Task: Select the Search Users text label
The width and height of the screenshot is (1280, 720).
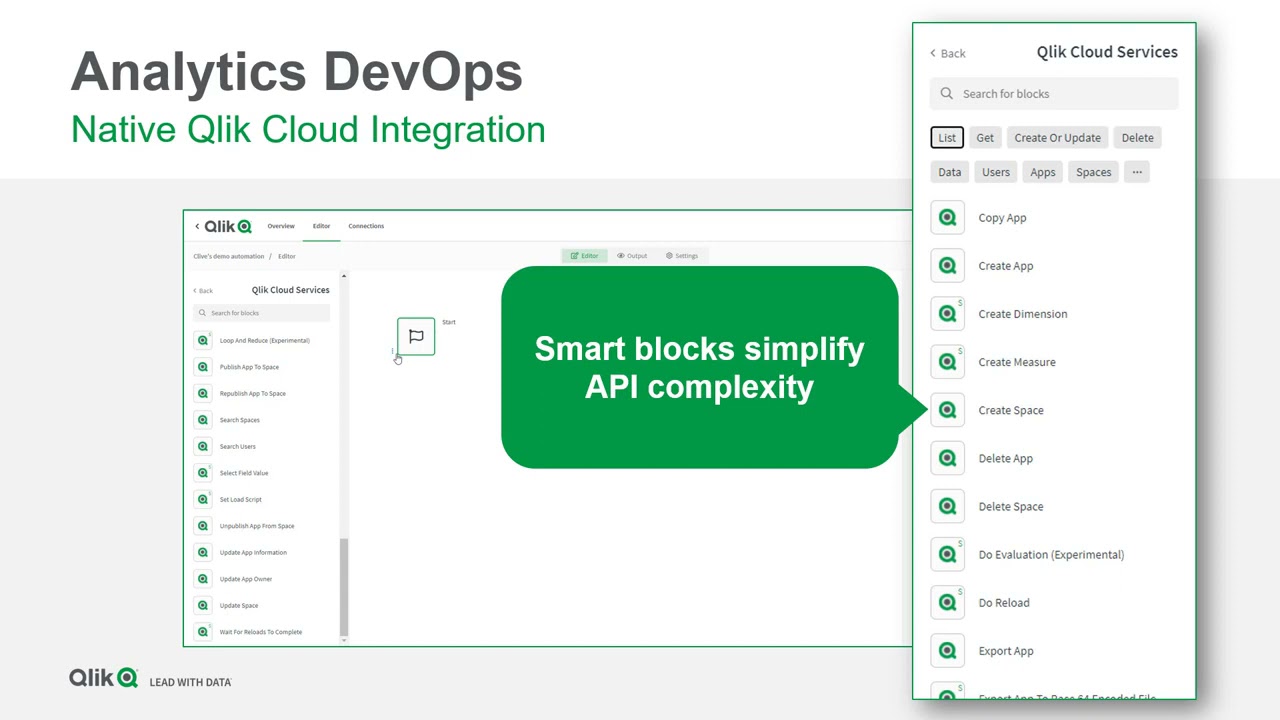Action: pos(237,447)
